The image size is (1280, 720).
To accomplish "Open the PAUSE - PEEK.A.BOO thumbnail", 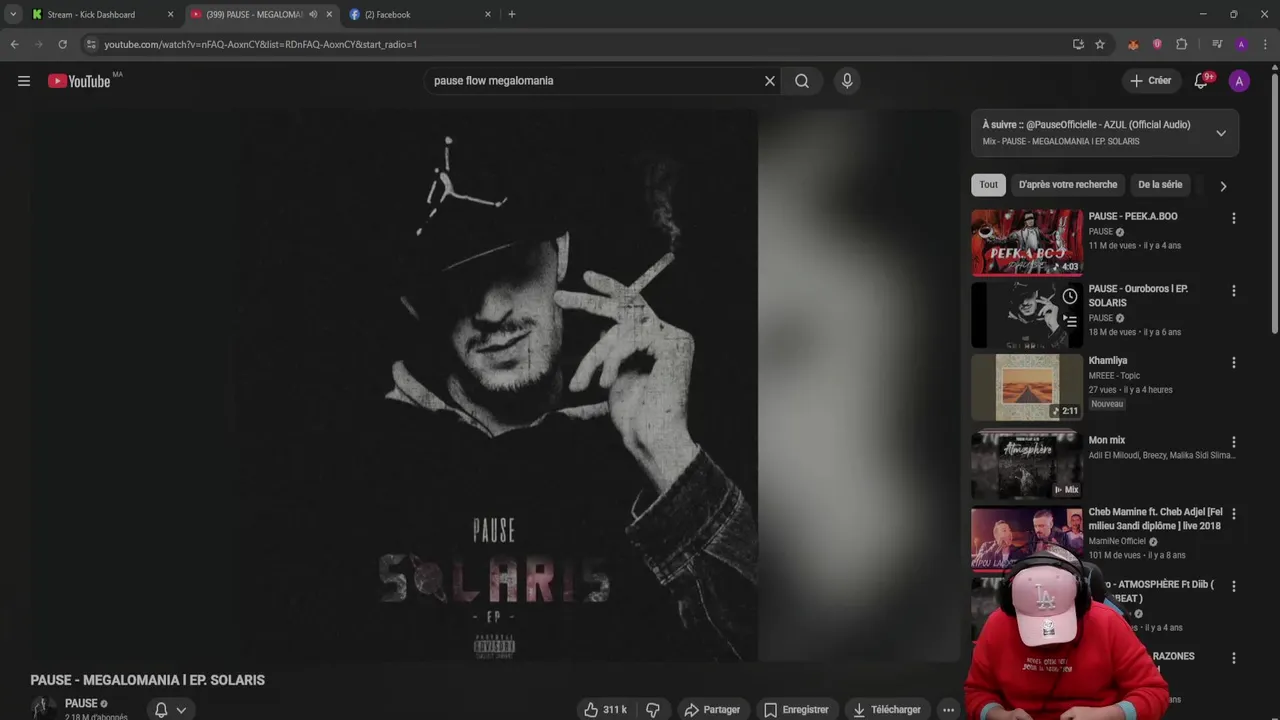I will pyautogui.click(x=1027, y=242).
